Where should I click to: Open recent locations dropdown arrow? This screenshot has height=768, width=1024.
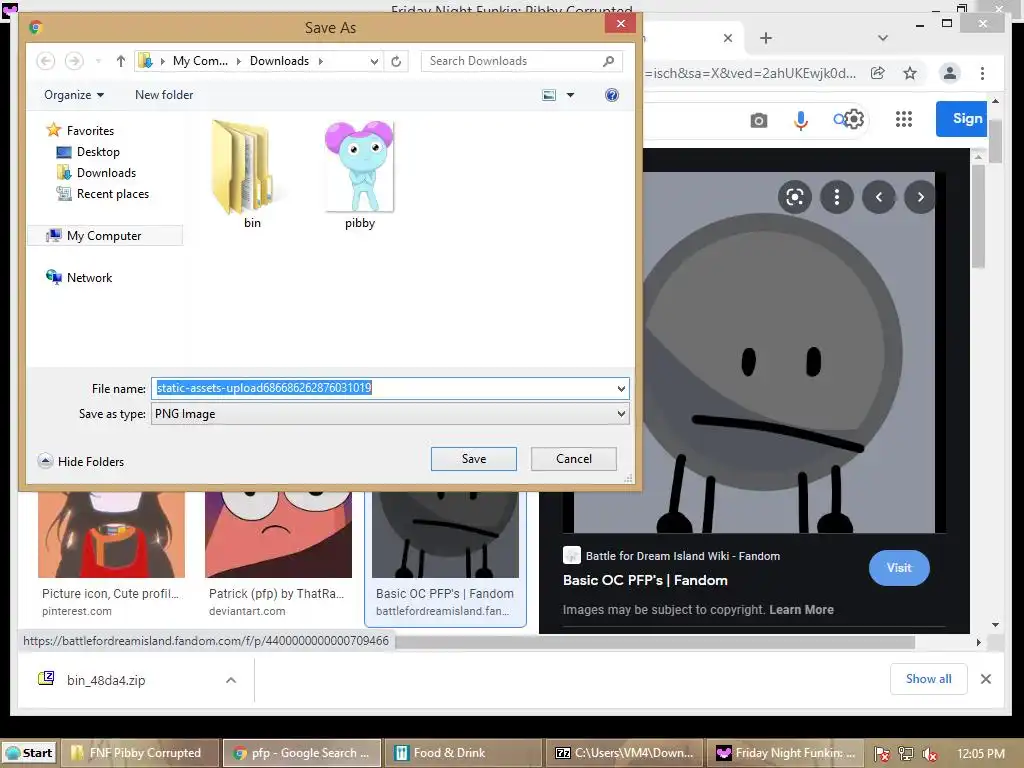pyautogui.click(x=98, y=61)
